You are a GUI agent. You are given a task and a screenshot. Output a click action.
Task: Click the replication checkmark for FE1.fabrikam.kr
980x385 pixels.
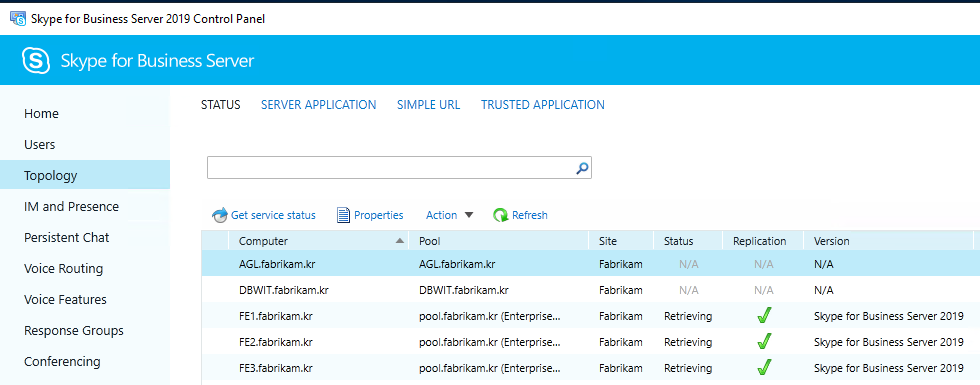pyautogui.click(x=763, y=316)
